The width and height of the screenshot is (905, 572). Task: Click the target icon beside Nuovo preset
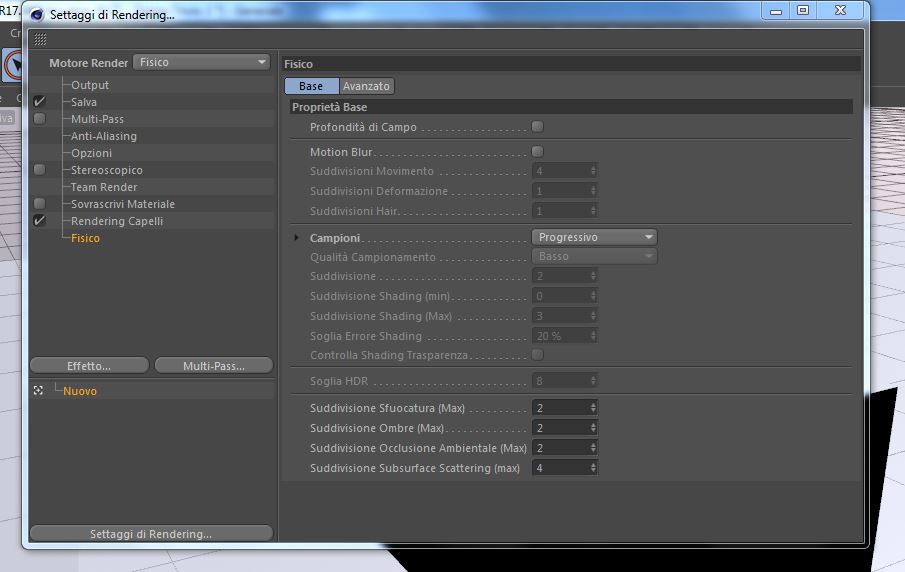pos(38,391)
